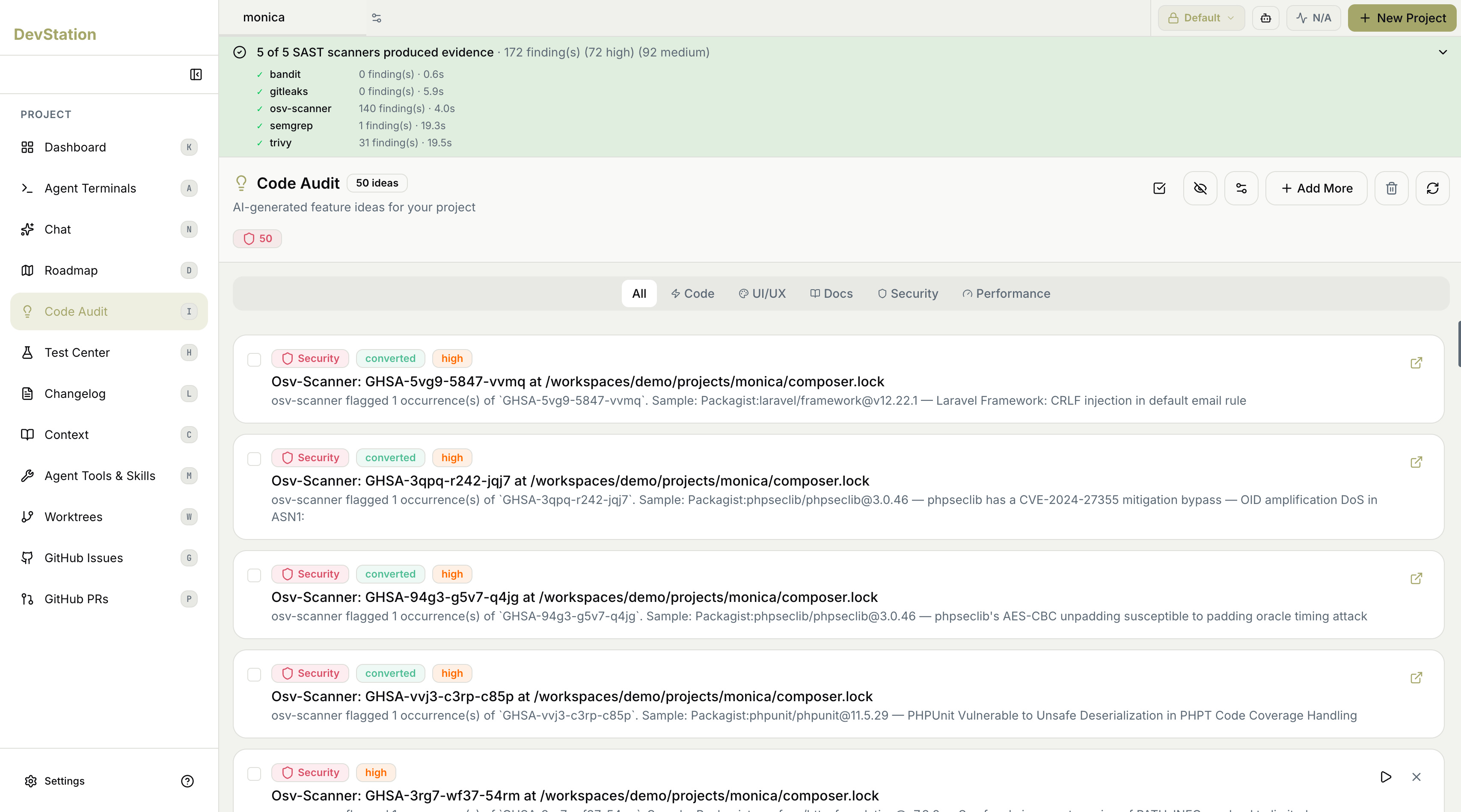This screenshot has height=812, width=1461.
Task: Switch to the UI/UX tab
Action: point(762,294)
